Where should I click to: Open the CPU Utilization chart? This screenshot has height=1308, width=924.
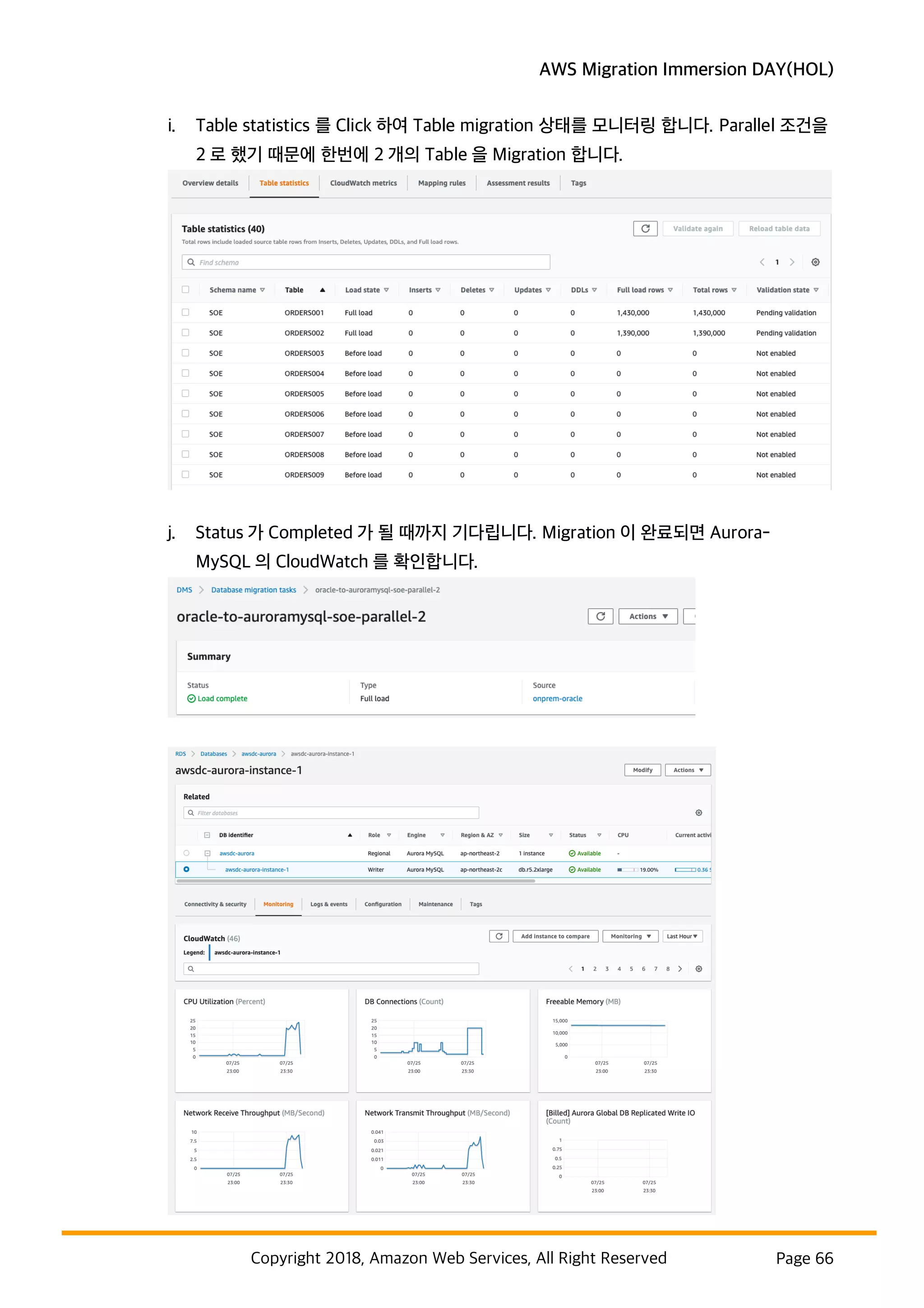pos(261,1040)
